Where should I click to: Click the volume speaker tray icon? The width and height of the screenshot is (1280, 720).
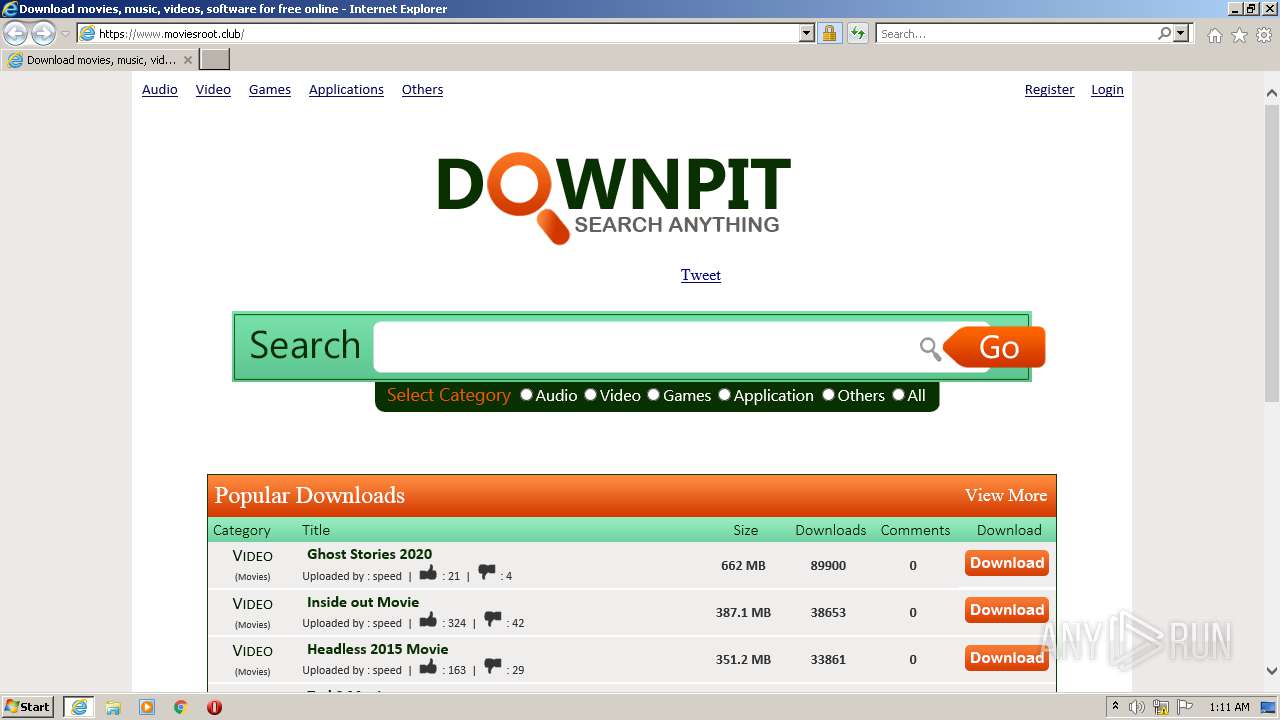pos(1137,707)
